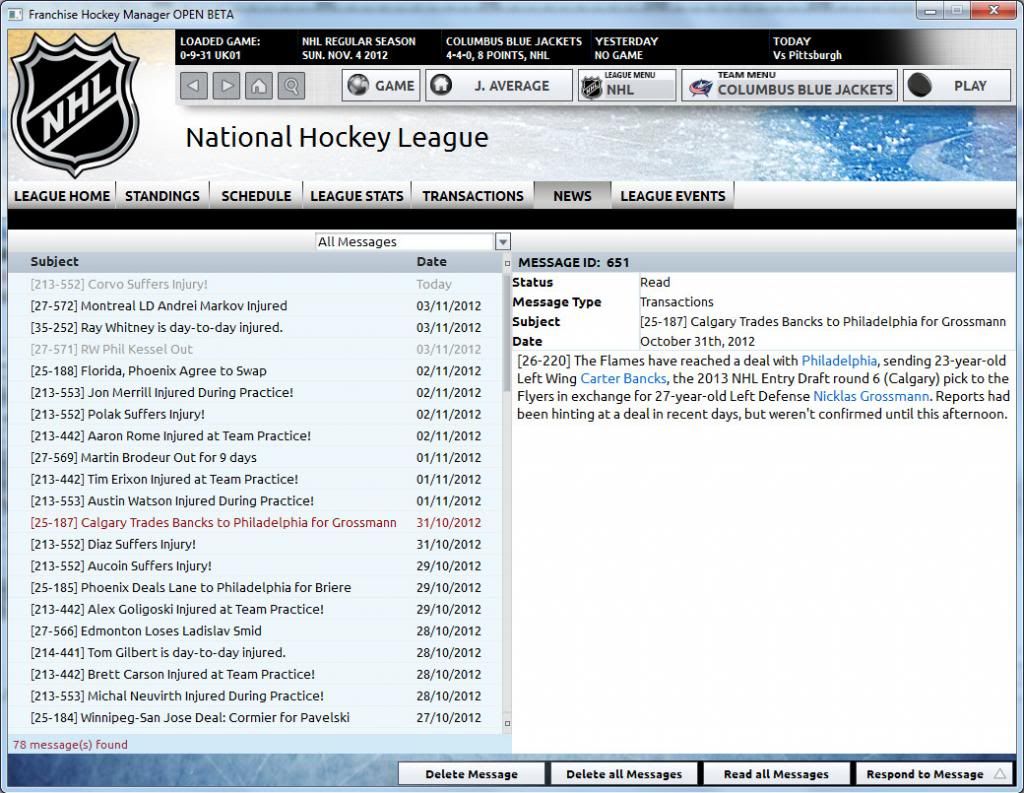Click the 'Today Vs Pittsburgh' header info
The height and width of the screenshot is (793, 1024).
807,48
